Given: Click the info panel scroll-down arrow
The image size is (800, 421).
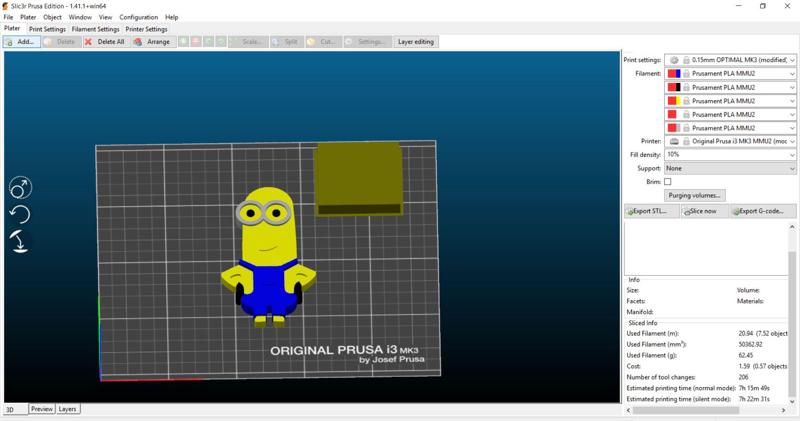Looking at the screenshot, I should pos(792,401).
